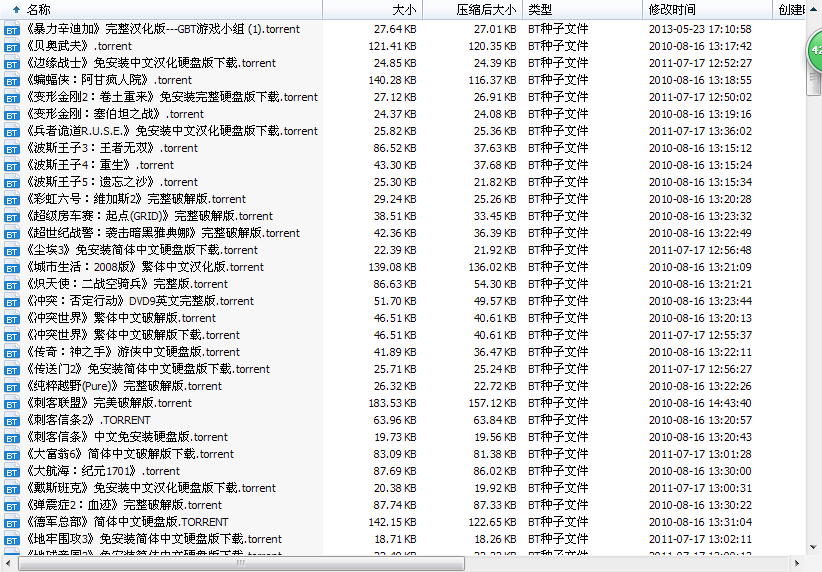Click the BT icon of 《变形金刚：塞伯坦之战》

click(x=12, y=114)
